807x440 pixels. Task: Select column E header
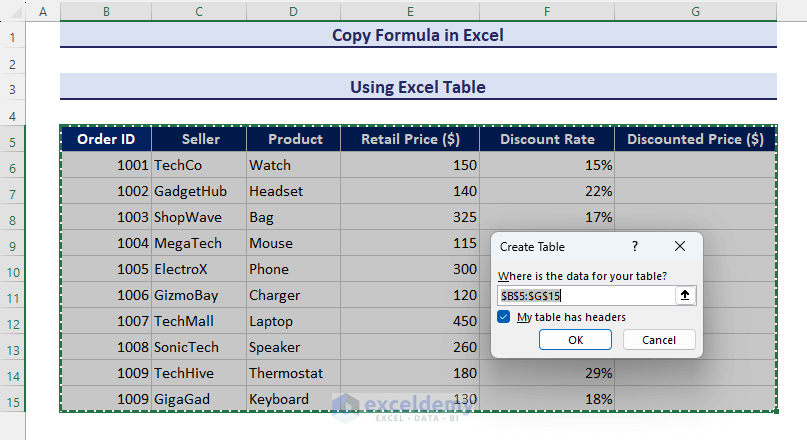(410, 11)
